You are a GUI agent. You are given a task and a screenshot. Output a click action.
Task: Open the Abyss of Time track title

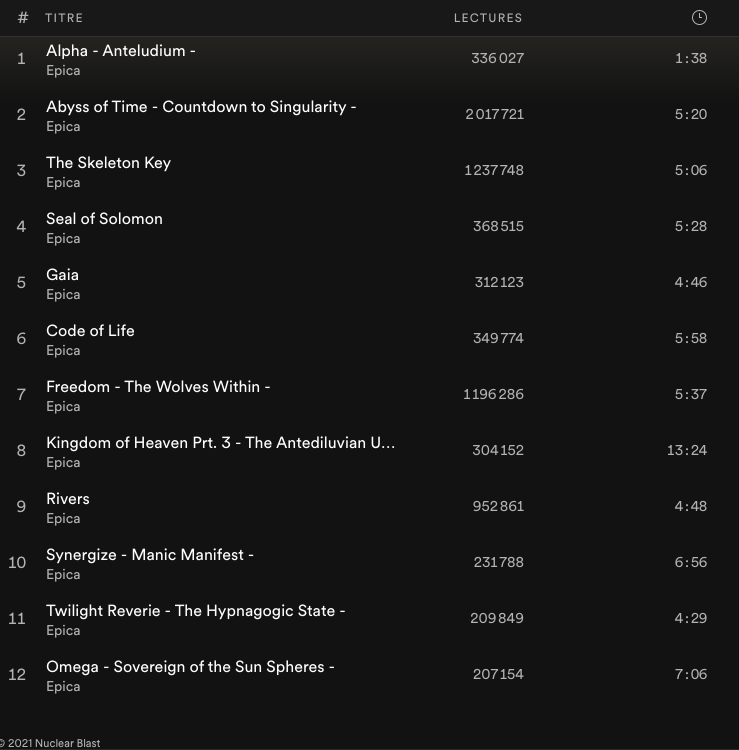coord(200,107)
